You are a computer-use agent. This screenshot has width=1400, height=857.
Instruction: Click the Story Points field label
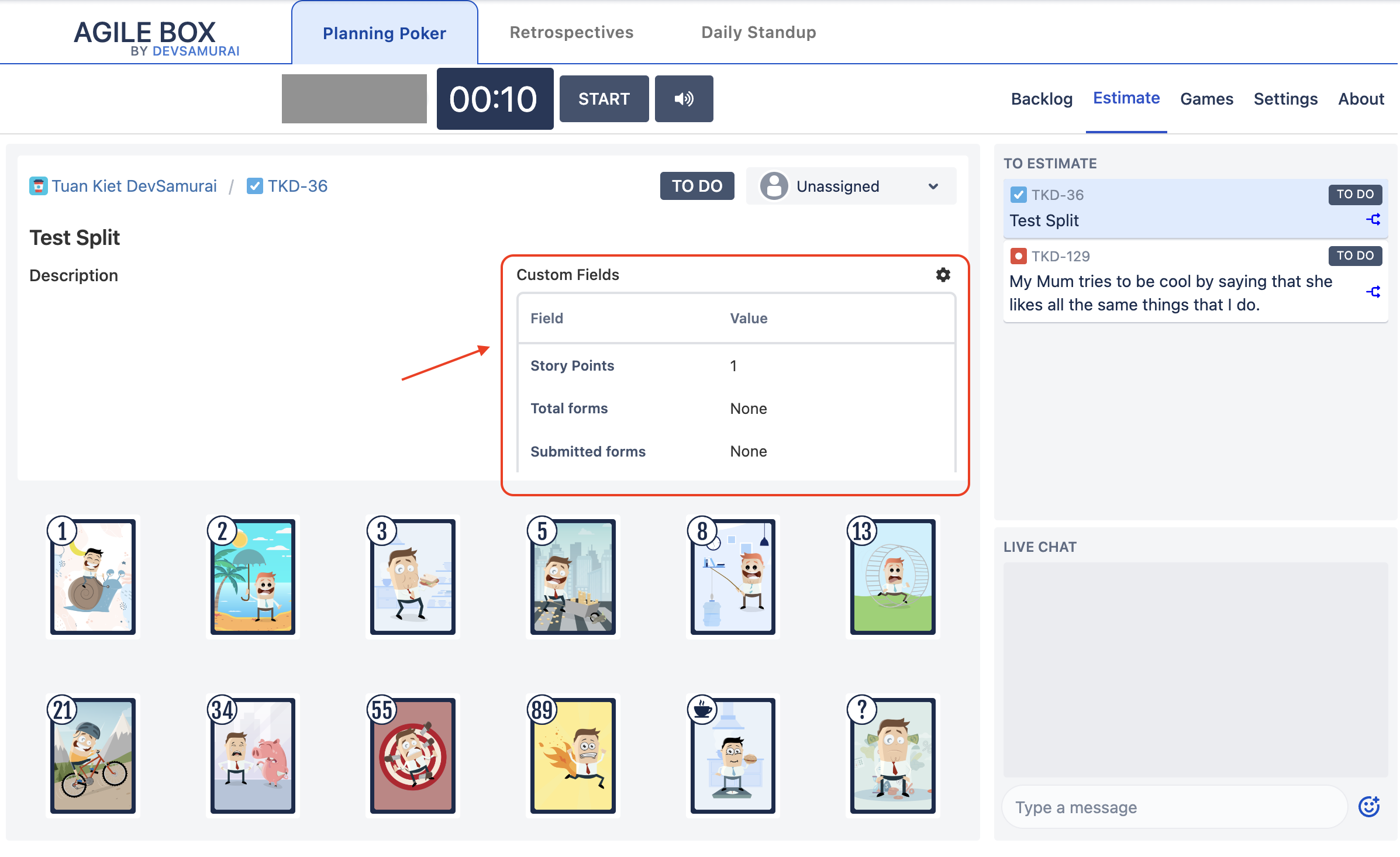pyautogui.click(x=572, y=366)
